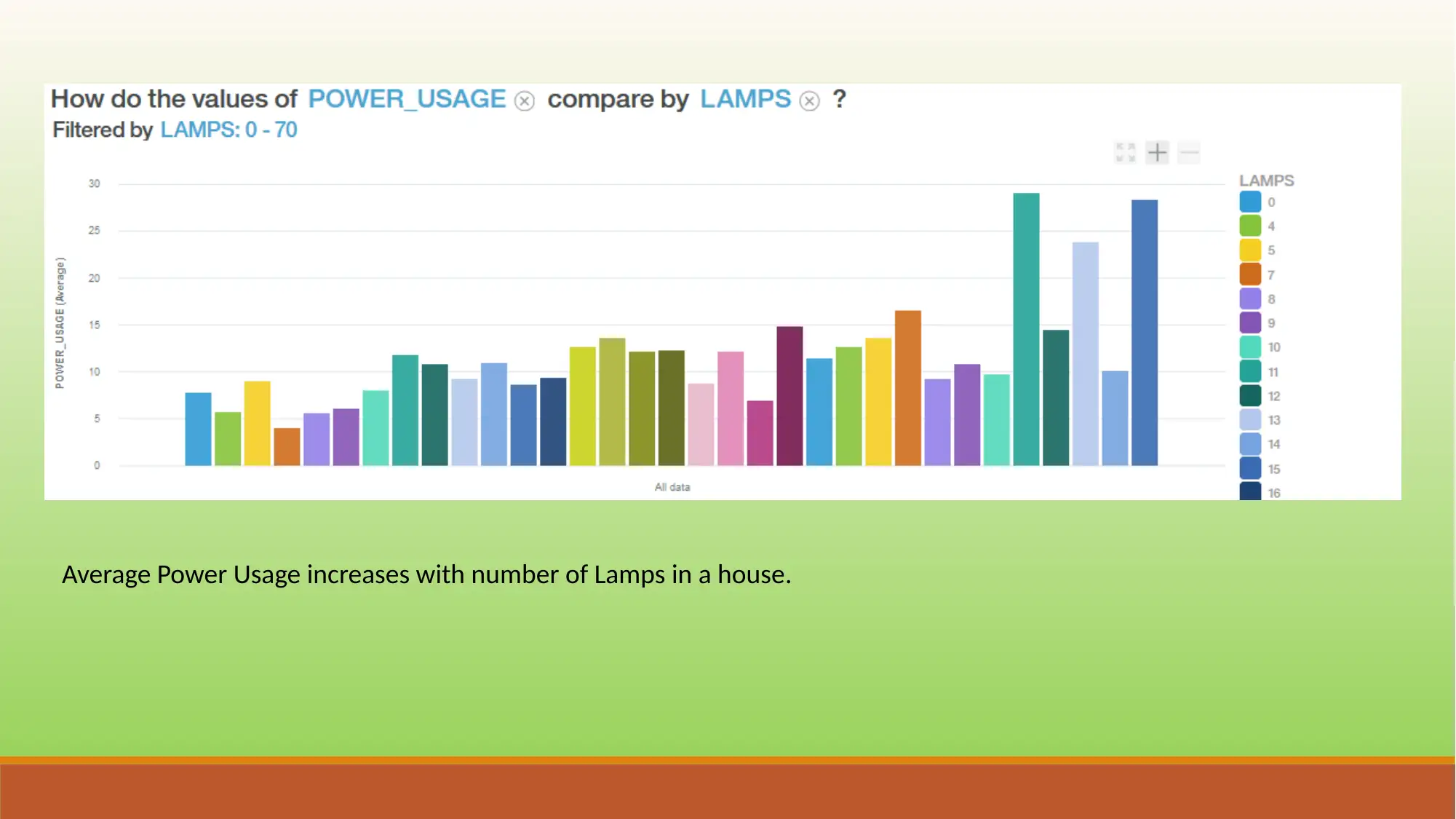Image resolution: width=1456 pixels, height=819 pixels.
Task: Click the fit-to-screen expand arrows icon
Action: (x=1125, y=152)
